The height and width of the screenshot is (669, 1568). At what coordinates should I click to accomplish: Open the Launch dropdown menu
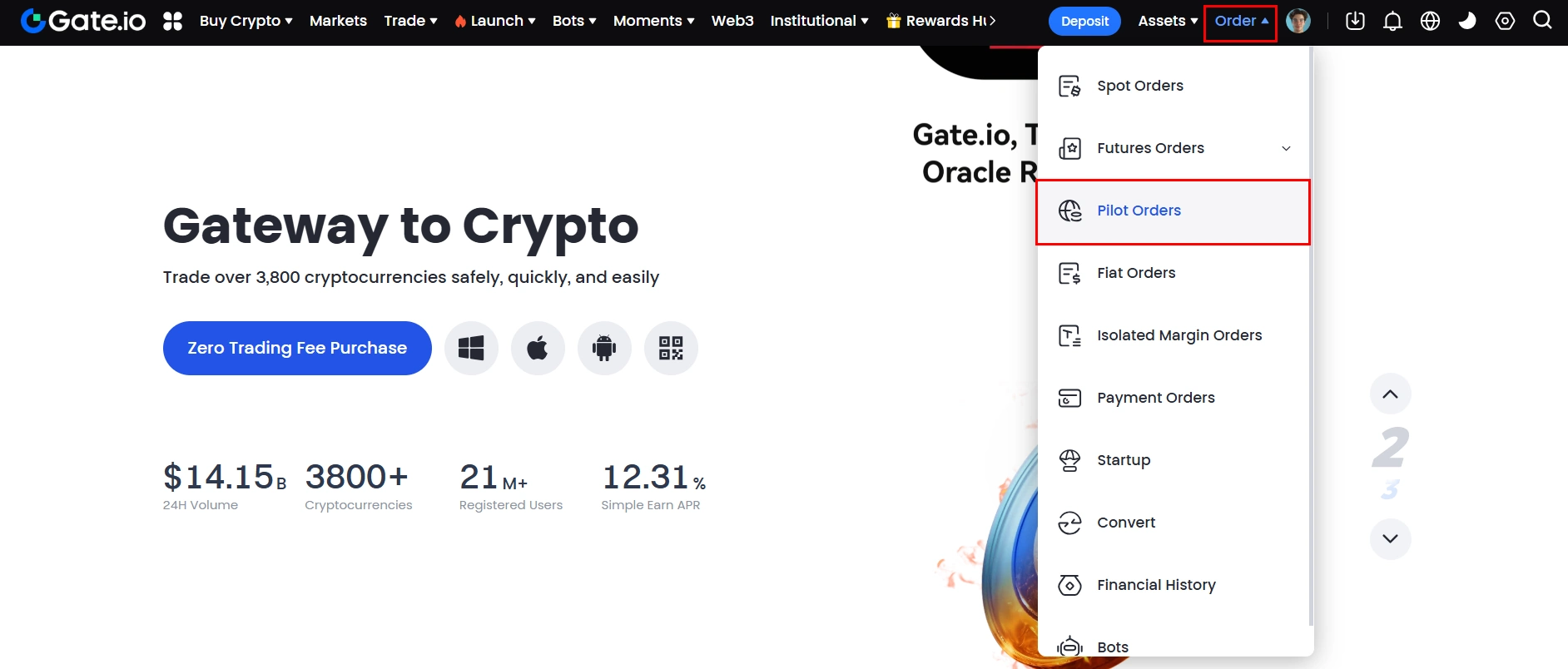(x=495, y=21)
